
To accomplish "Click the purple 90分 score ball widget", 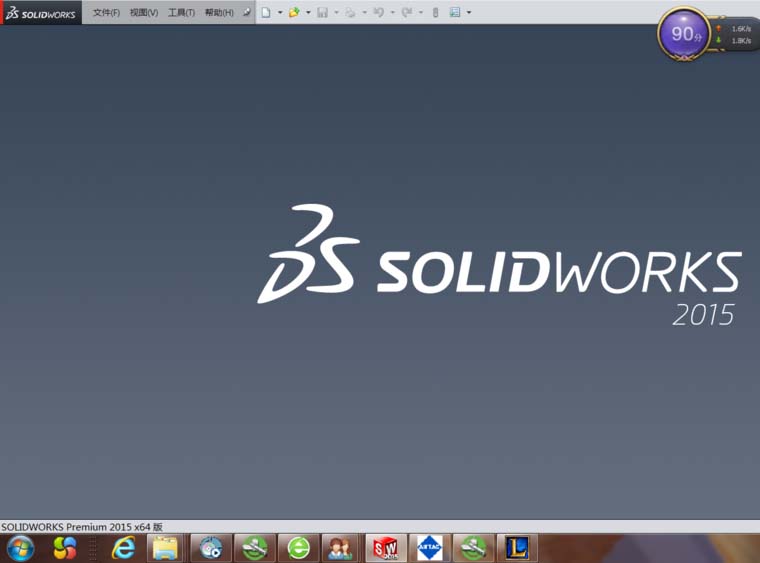I will 684,33.
